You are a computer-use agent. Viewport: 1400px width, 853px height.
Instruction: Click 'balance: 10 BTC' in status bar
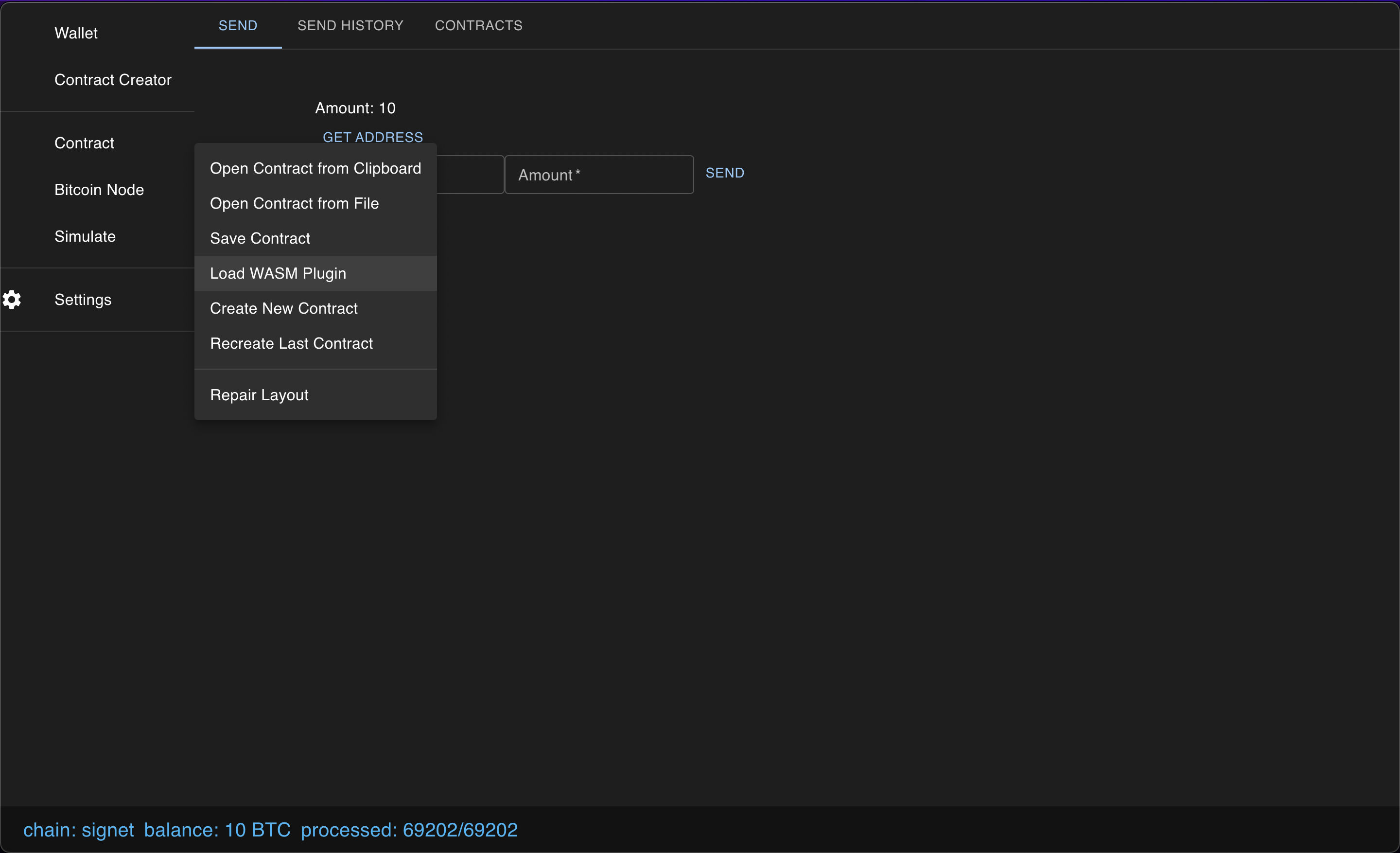217,830
